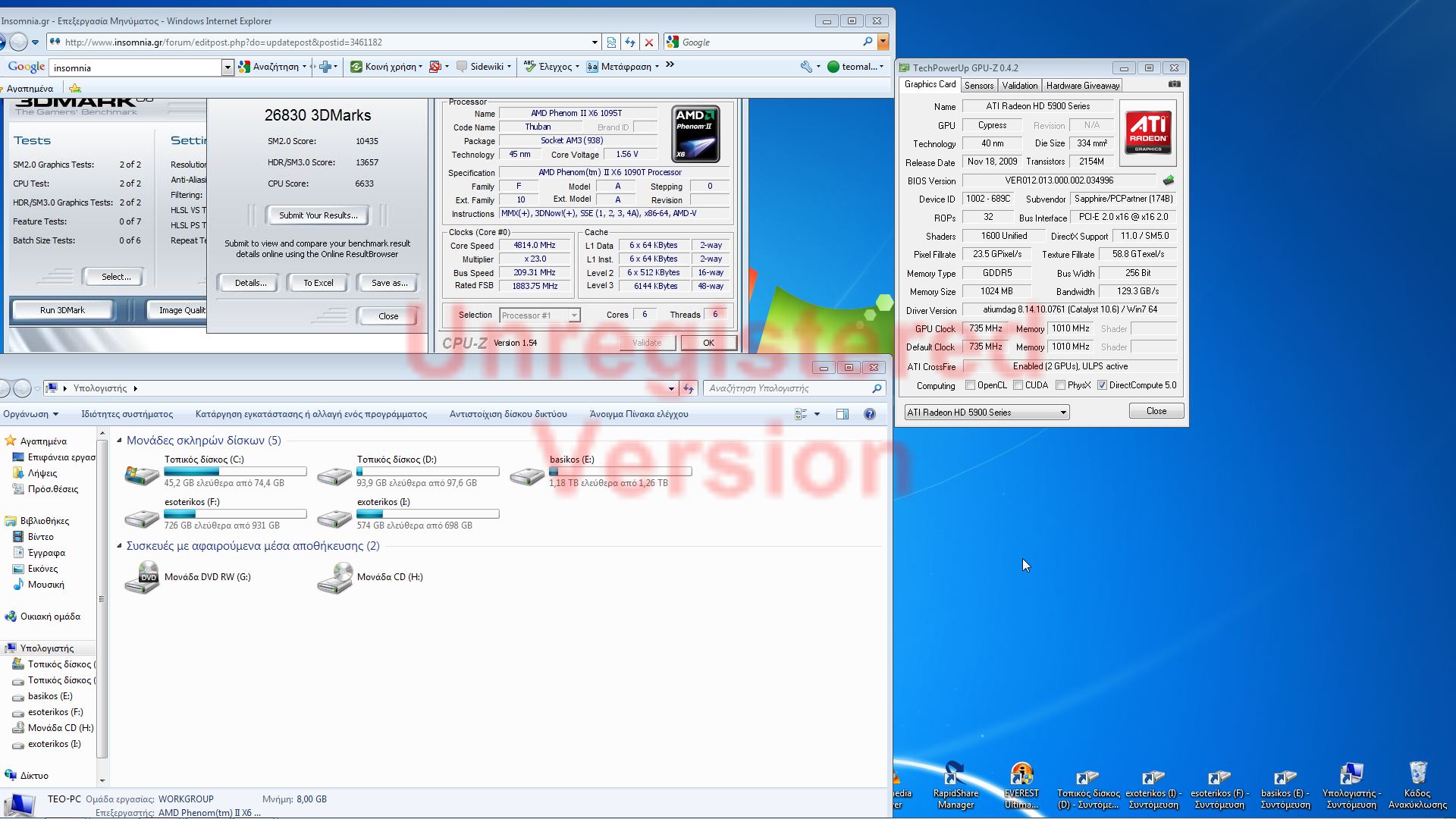This screenshot has height=819, width=1456.
Task: Click the BIOS save chip icon in GPU-Z
Action: (x=1168, y=180)
